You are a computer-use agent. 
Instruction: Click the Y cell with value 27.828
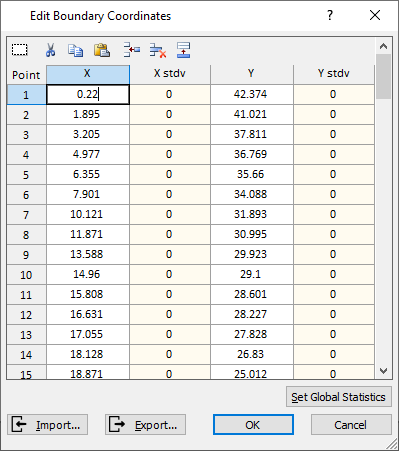(x=252, y=334)
